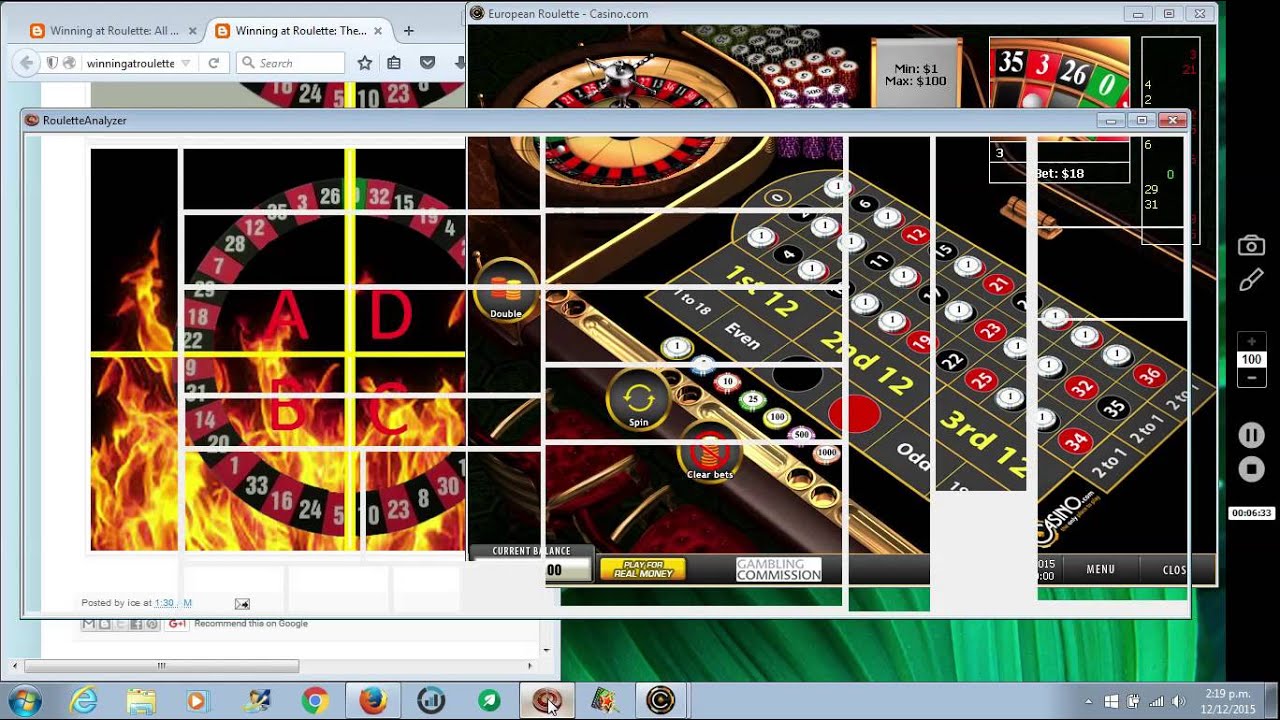Click the red number 25 on table
1280x720 pixels.
981,381
